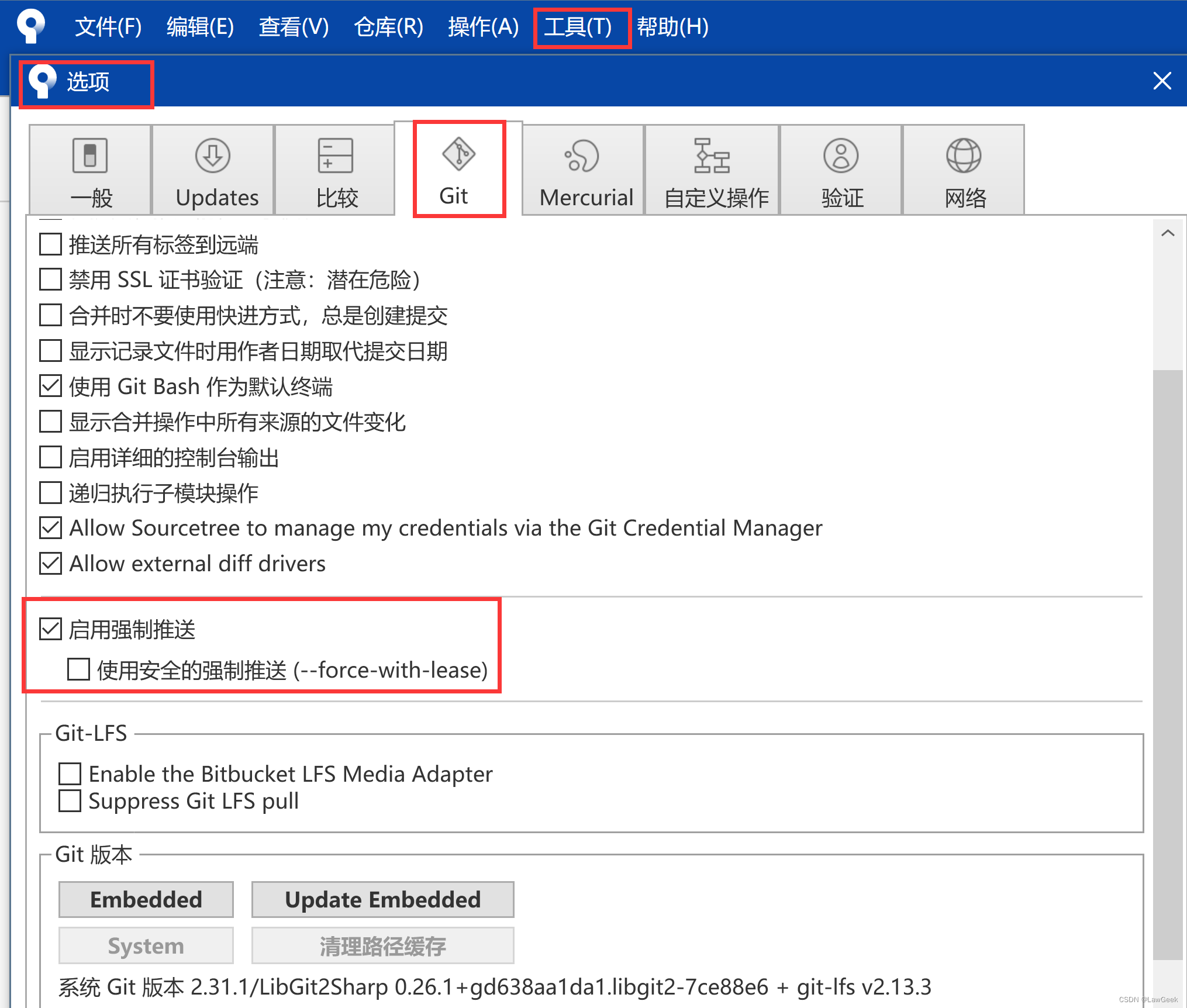Viewport: 1187px width, 1008px height.
Task: Switch to the 自定义操作 tab label
Action: coord(716,198)
